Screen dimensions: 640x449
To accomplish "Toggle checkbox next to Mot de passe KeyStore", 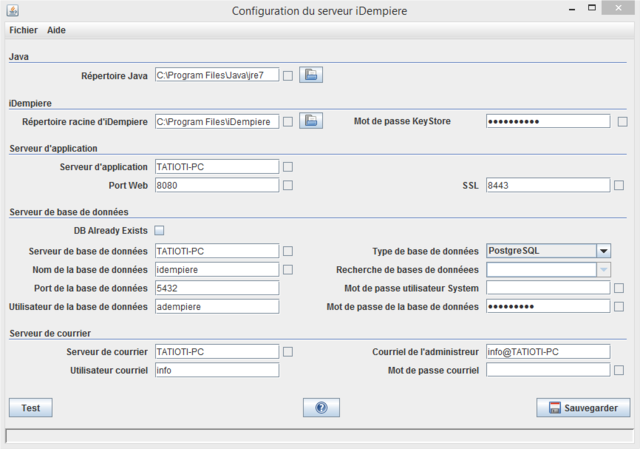I will [x=622, y=122].
